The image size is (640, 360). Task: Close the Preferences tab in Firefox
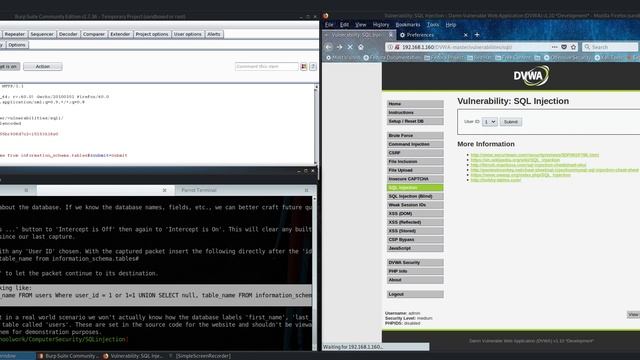point(466,35)
